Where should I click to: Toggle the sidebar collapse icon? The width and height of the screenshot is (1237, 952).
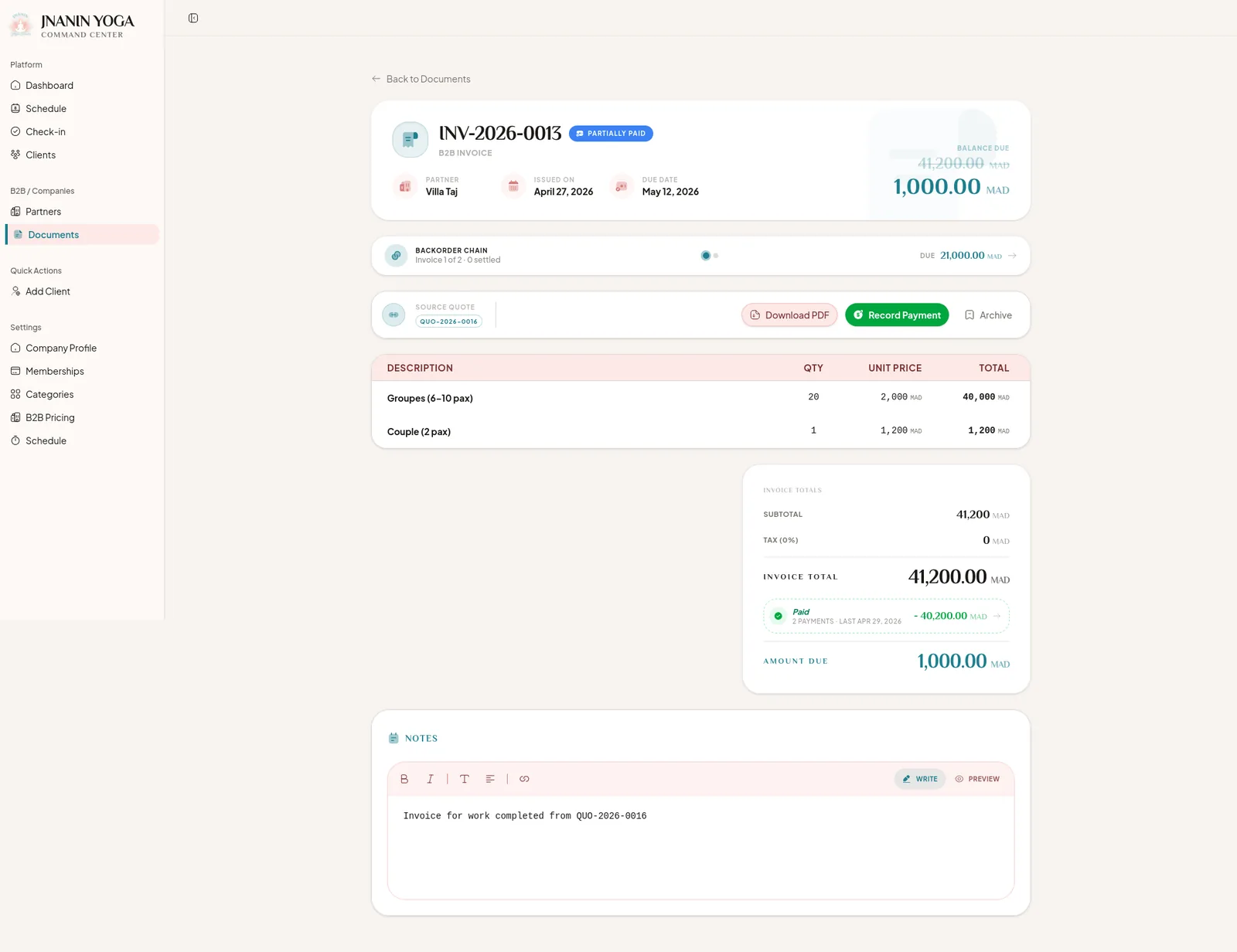tap(193, 18)
